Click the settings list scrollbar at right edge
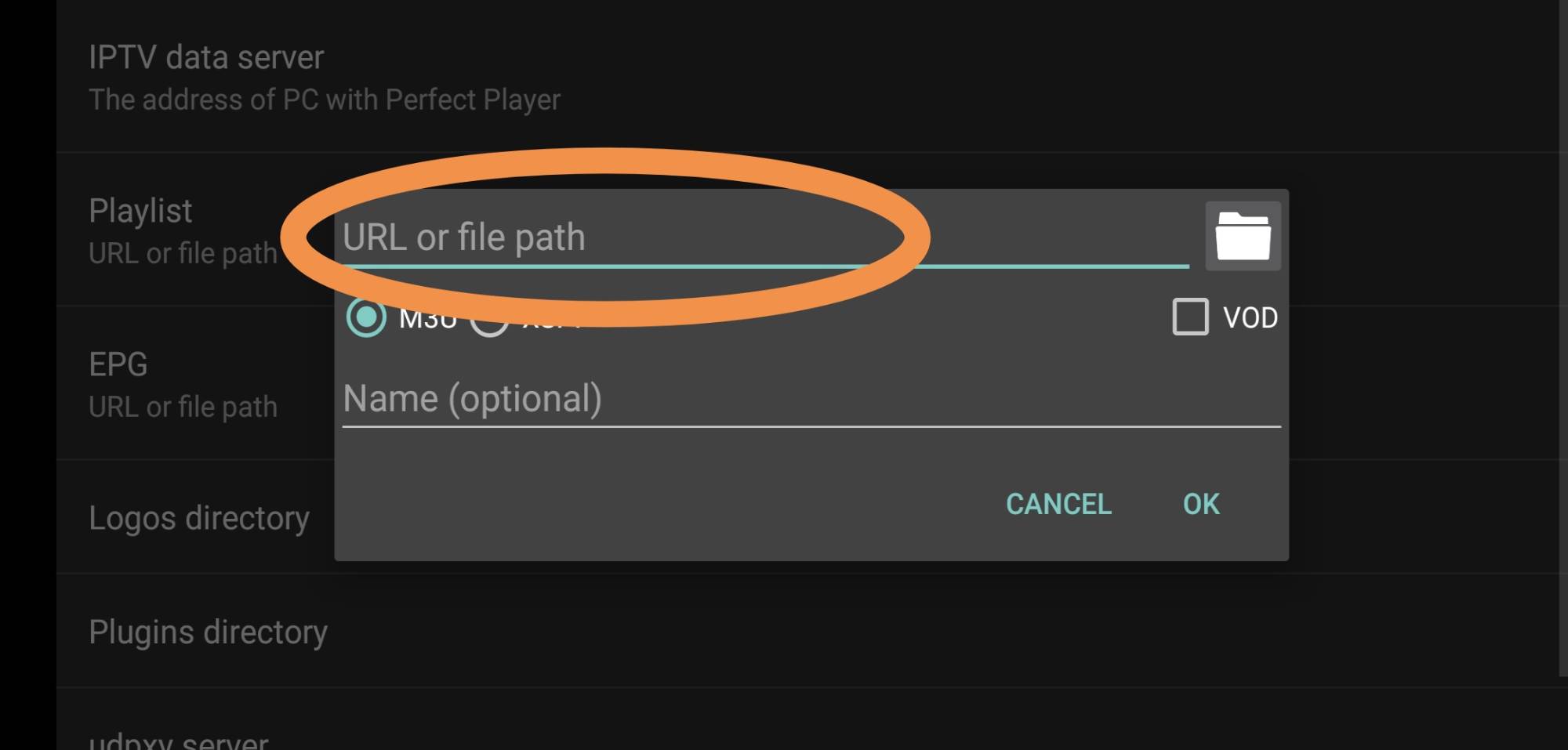 [1563, 337]
